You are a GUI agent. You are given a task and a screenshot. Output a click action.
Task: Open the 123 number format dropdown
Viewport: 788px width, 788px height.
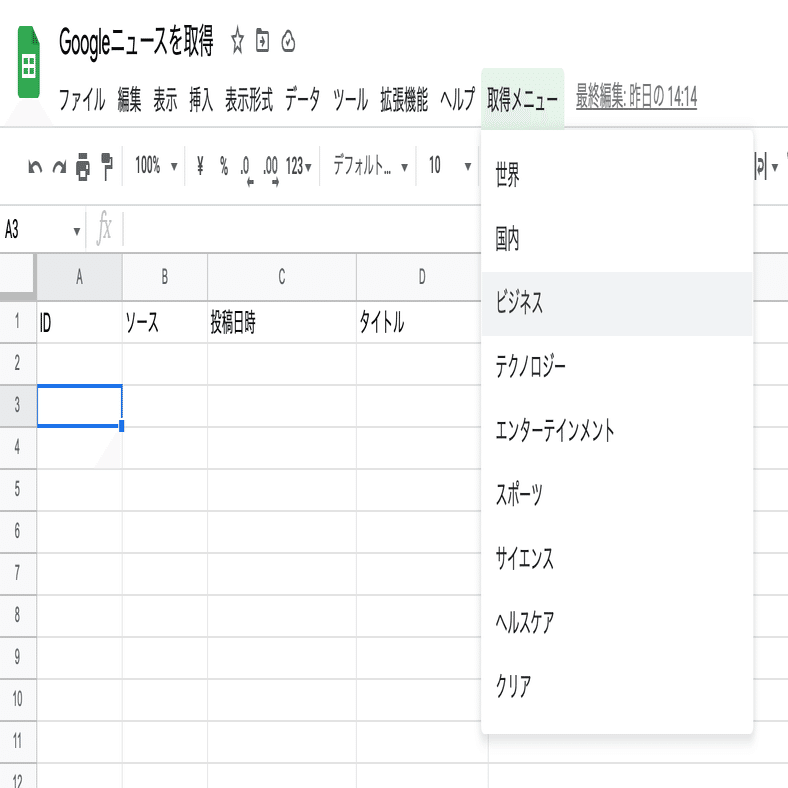pyautogui.click(x=299, y=166)
